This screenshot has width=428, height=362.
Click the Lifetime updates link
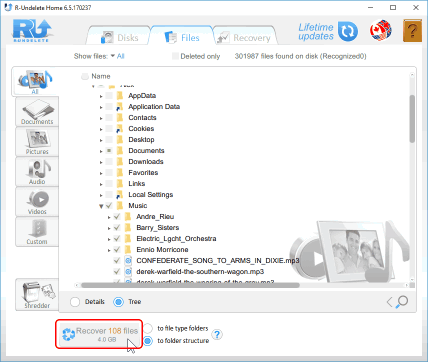point(316,32)
